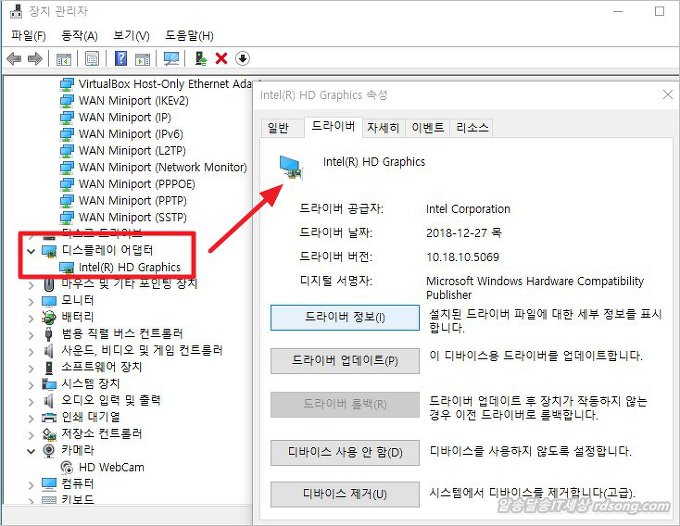Expand the 배터리 category chevron
This screenshot has width=680, height=526.
[x=31, y=317]
